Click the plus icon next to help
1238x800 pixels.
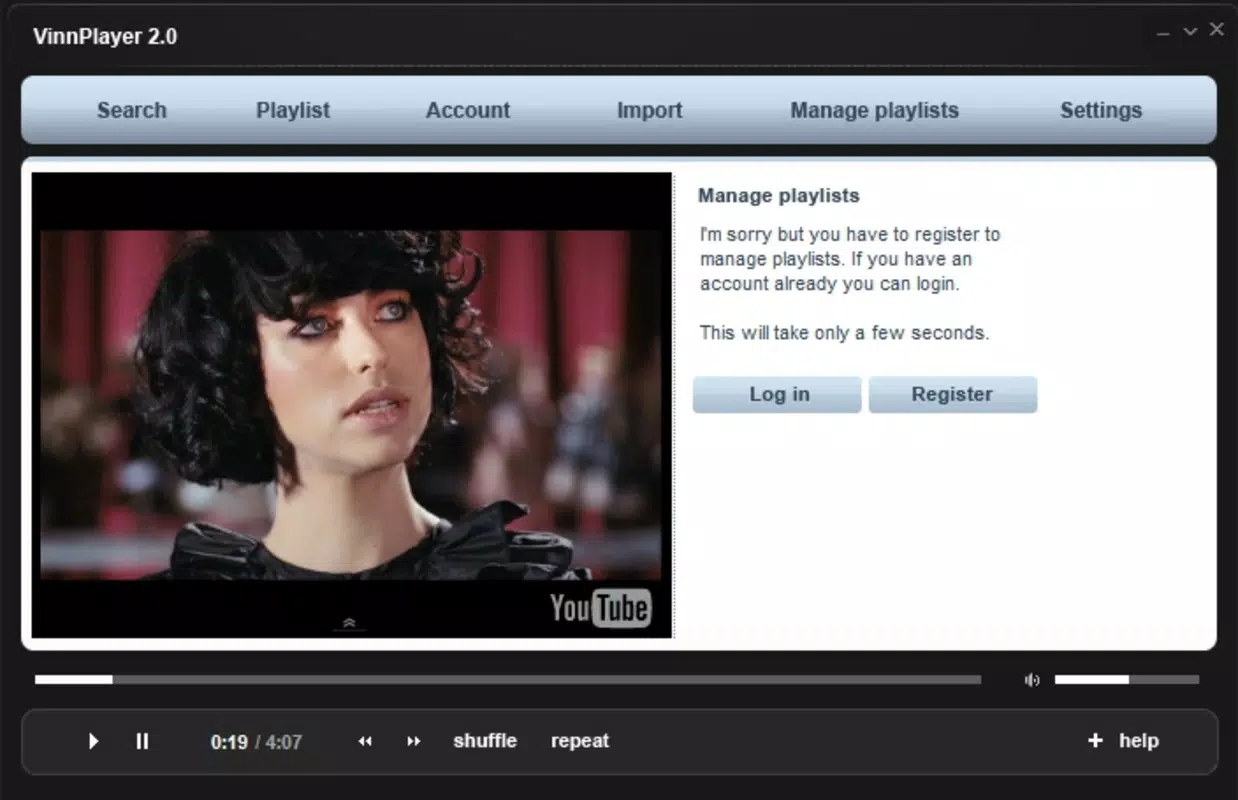click(1095, 740)
